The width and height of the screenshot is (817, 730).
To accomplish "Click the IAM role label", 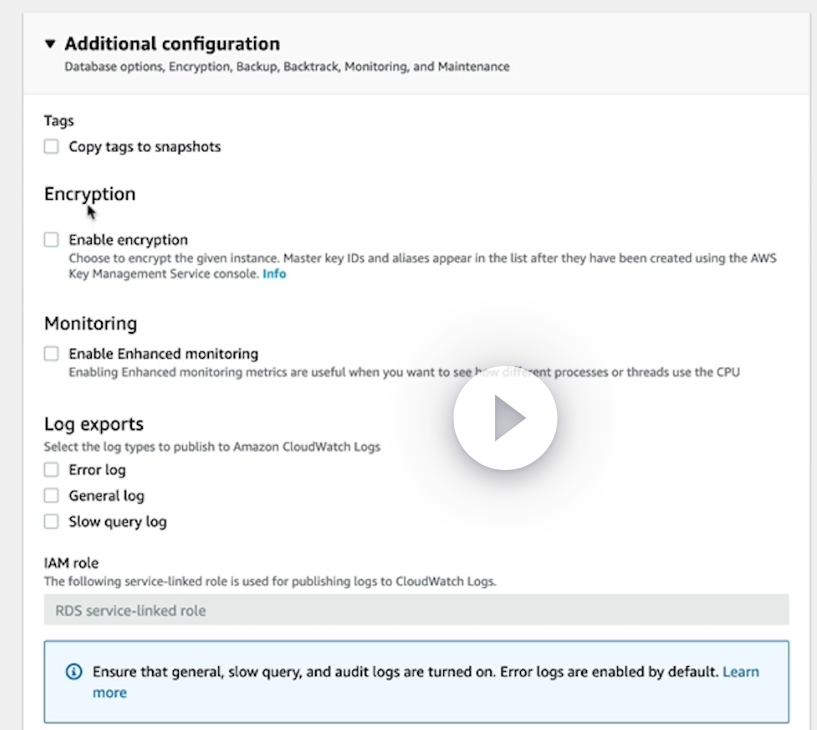I will tap(71, 563).
